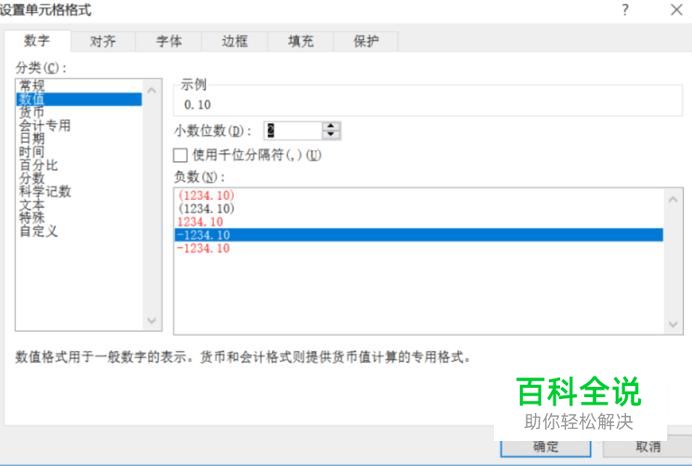
Task: Select the 百分比 category
Action: point(79,165)
